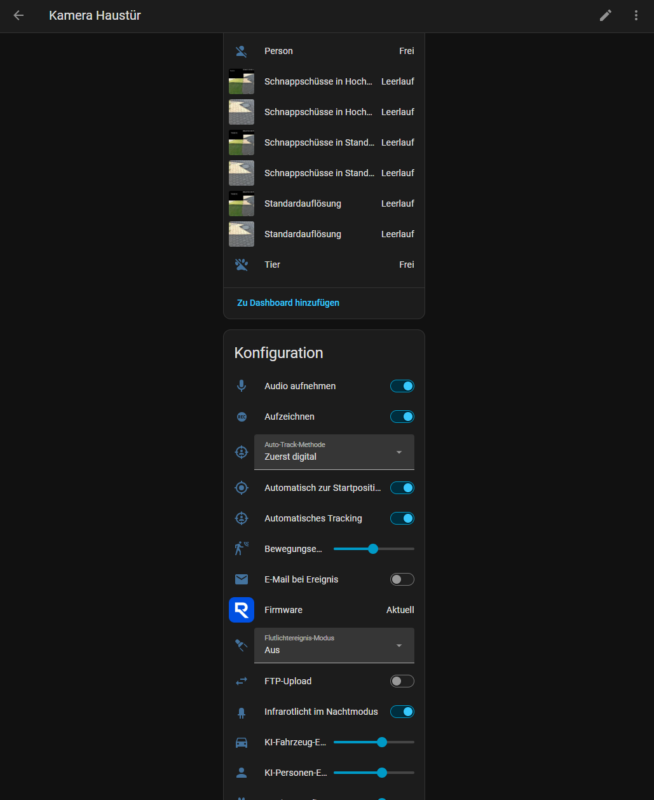Image resolution: width=654 pixels, height=800 pixels.
Task: Open second Standardauflösung camera thumbnail
Action: [241, 234]
